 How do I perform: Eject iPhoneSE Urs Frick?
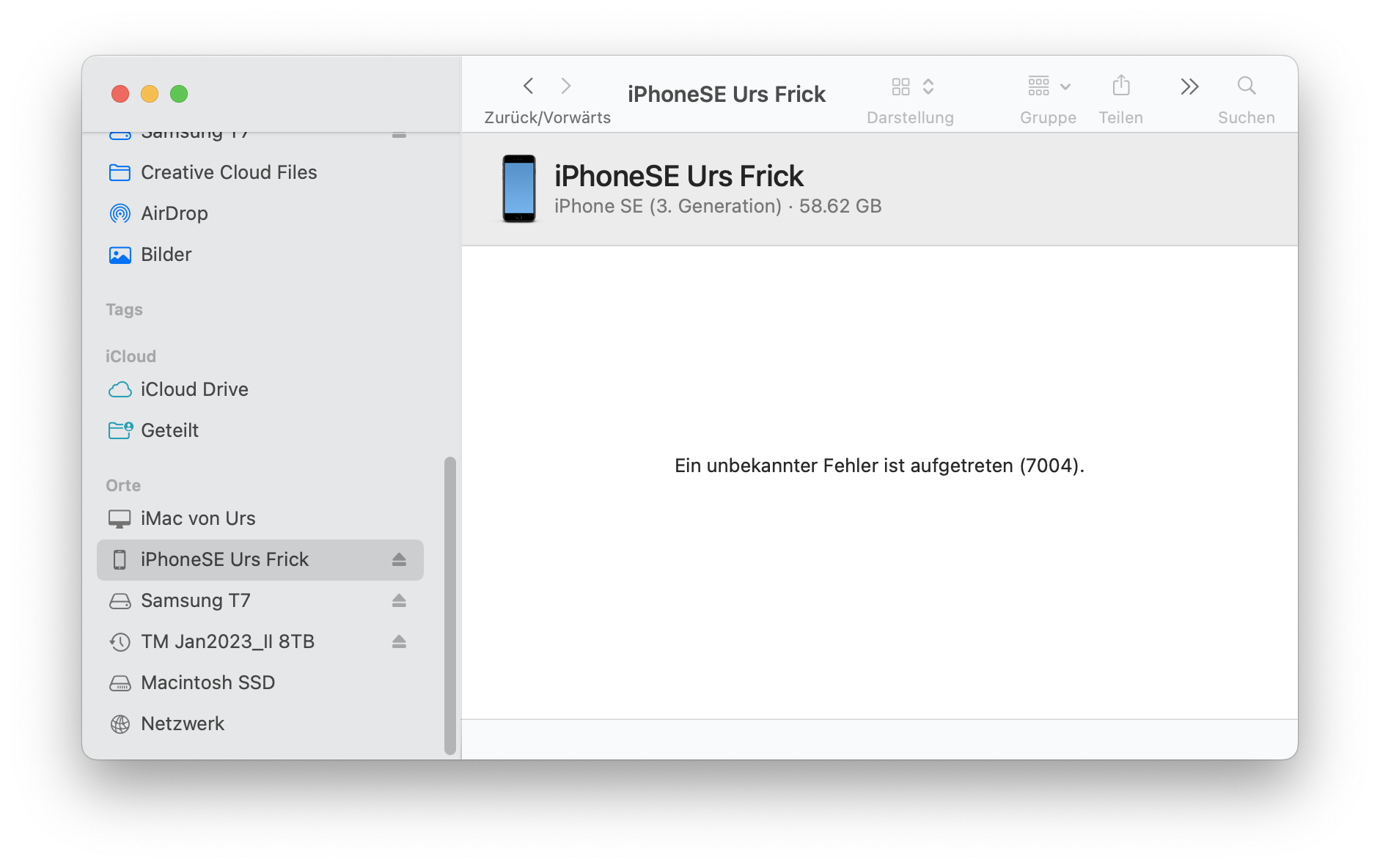[x=399, y=560]
